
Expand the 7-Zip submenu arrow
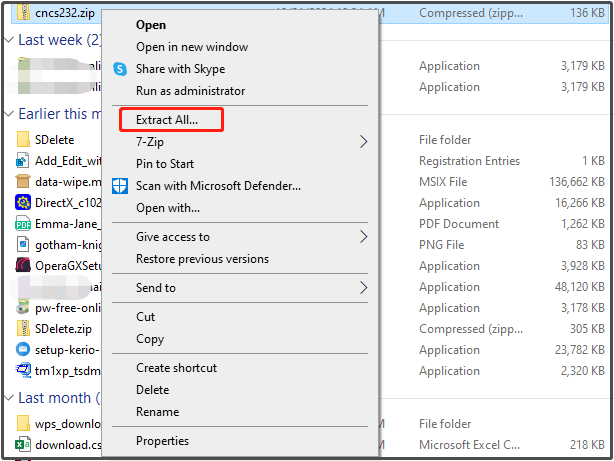pyautogui.click(x=363, y=142)
